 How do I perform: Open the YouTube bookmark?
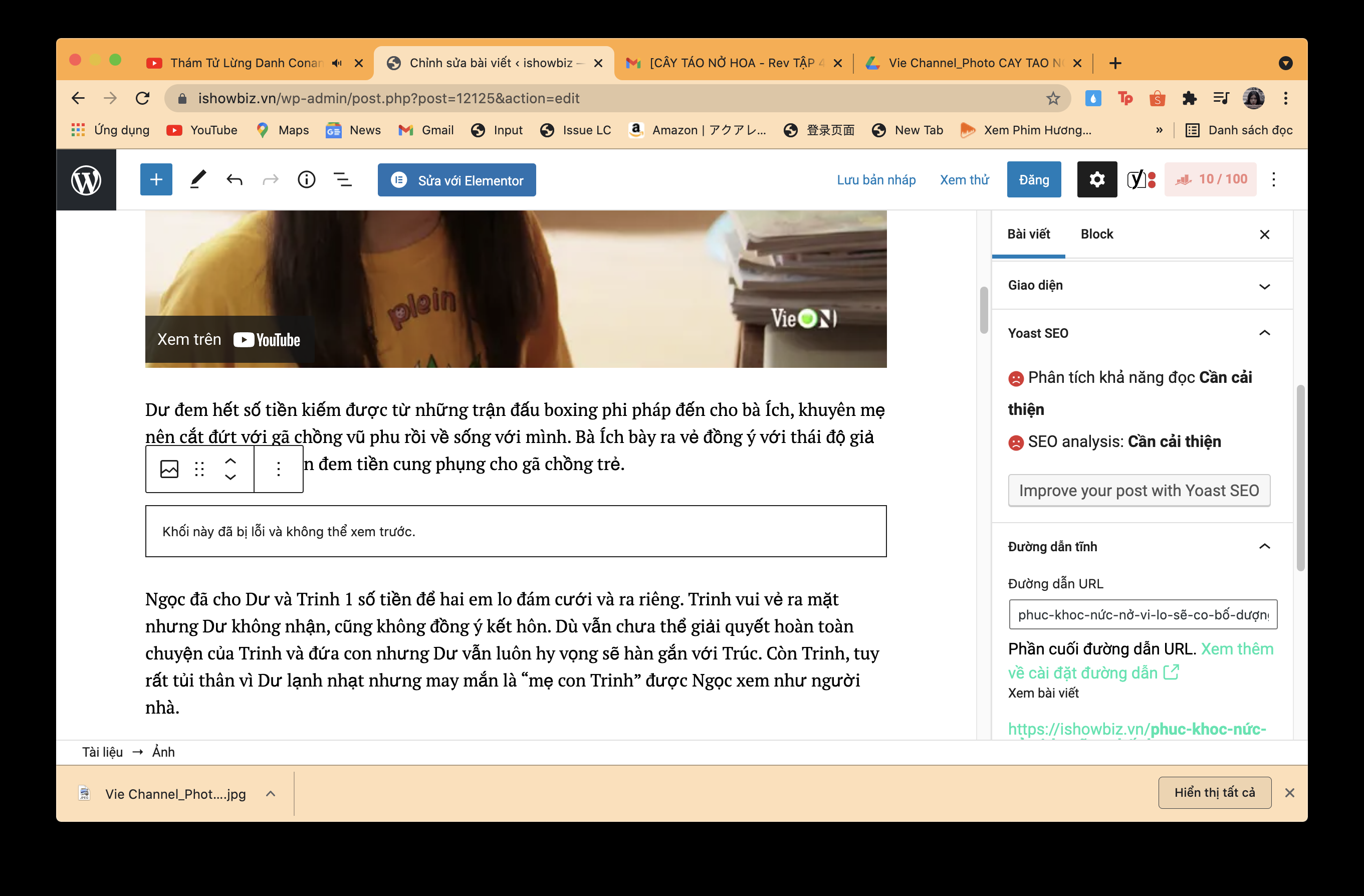[202, 130]
